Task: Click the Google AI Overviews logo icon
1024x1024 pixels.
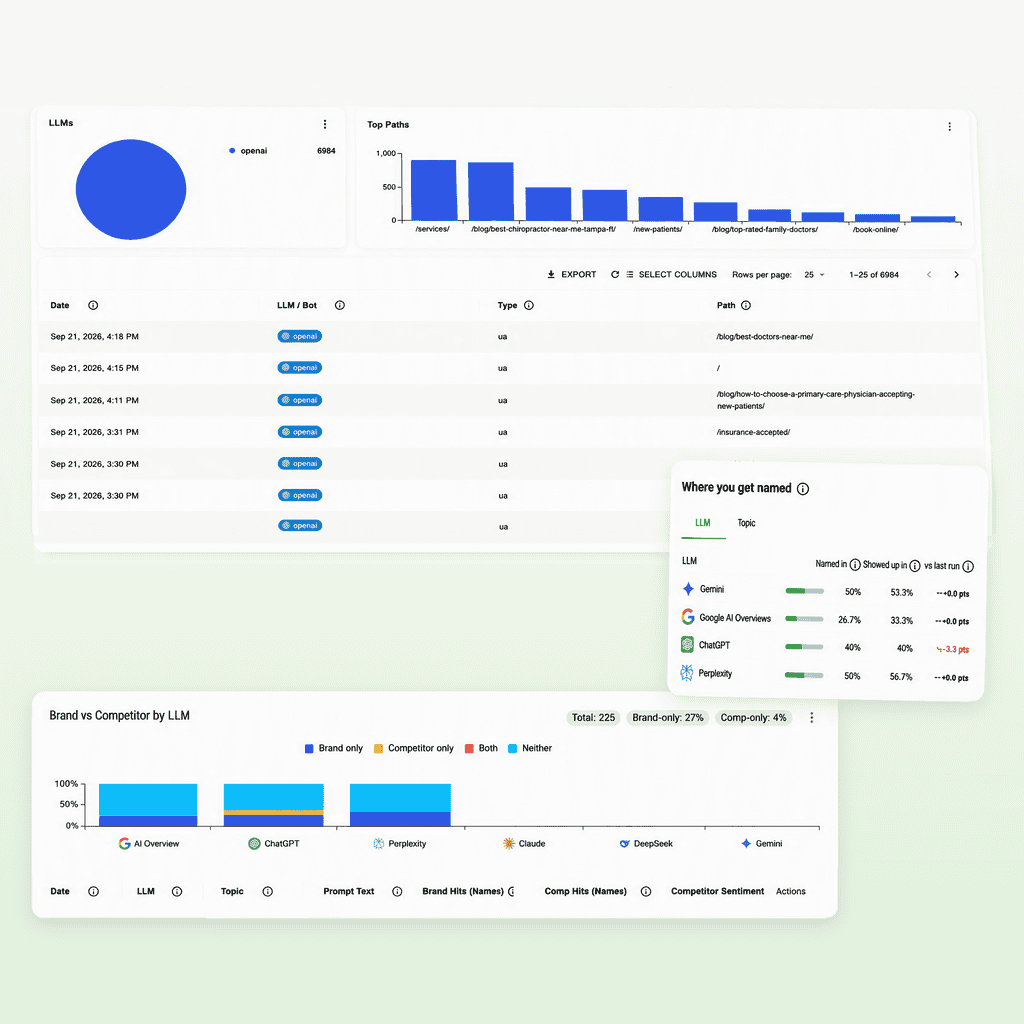Action: [688, 616]
